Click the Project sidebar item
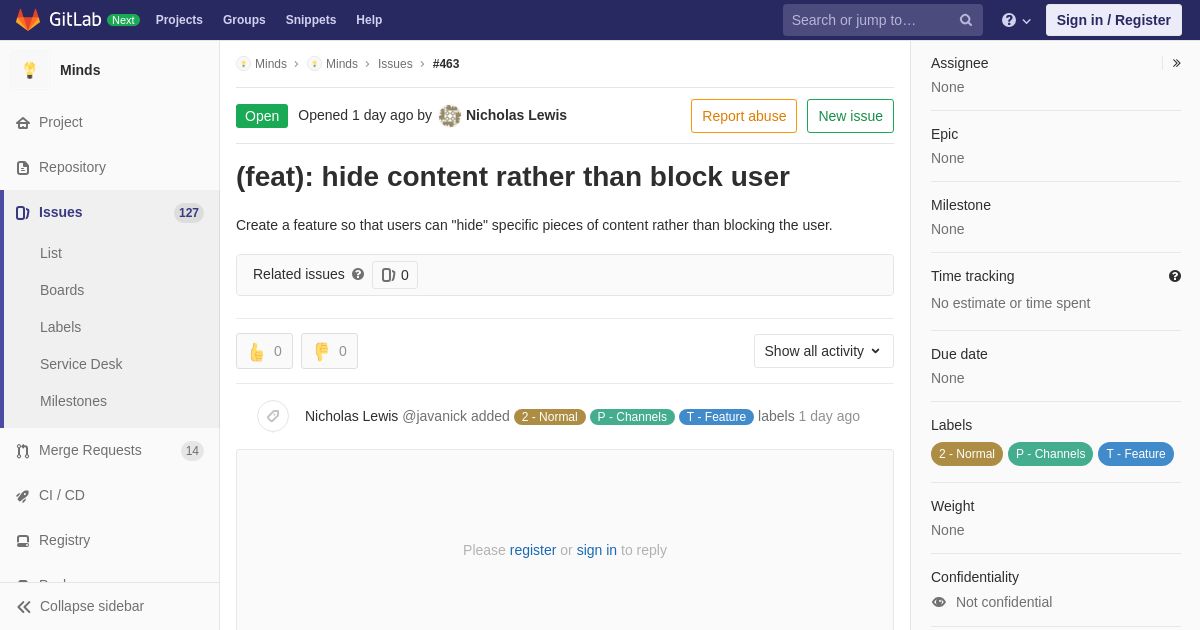 coord(110,122)
